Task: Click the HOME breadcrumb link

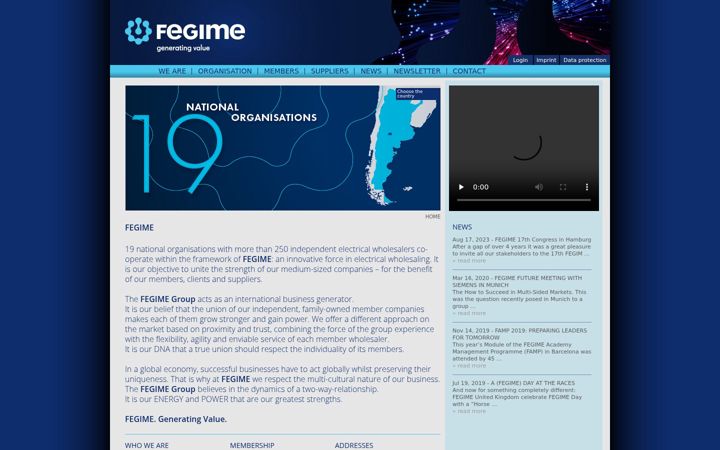Action: (433, 216)
